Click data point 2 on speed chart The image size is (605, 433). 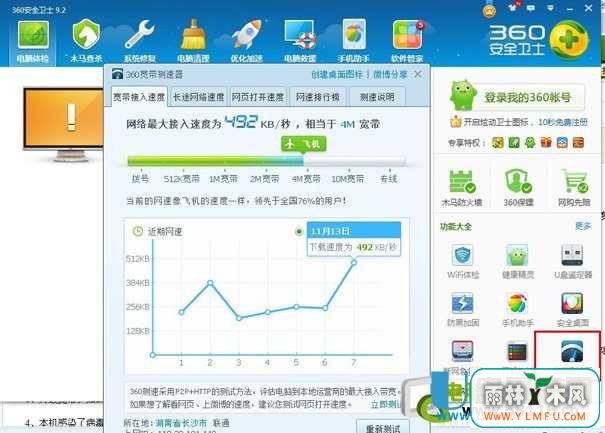click(x=210, y=283)
